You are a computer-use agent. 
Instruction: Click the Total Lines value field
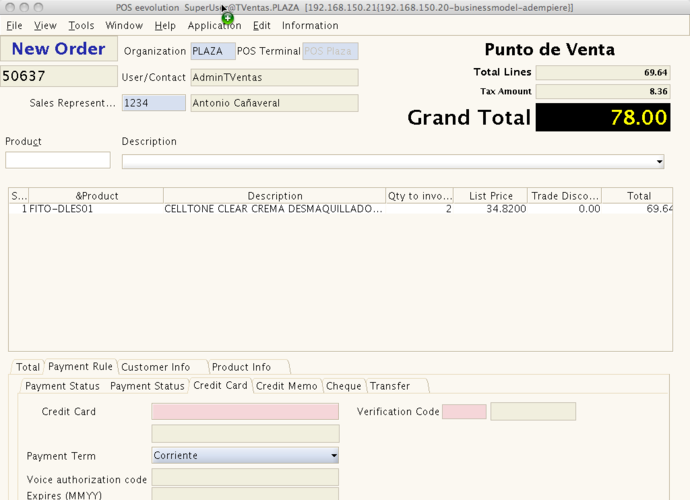(x=603, y=72)
